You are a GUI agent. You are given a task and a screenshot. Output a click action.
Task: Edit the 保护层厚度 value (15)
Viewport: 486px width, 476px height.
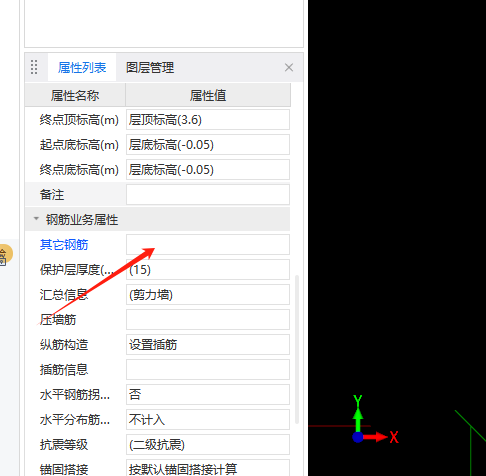[208, 270]
